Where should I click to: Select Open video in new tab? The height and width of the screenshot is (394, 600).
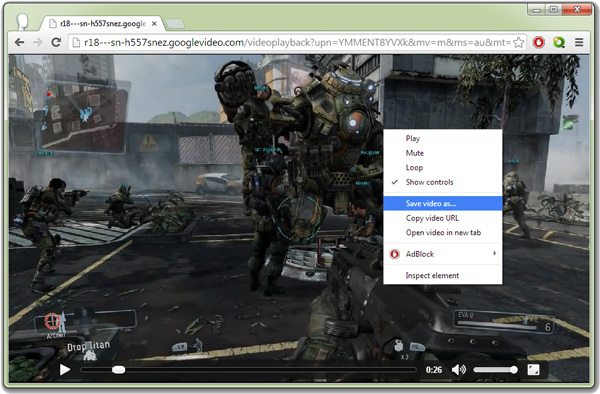[x=443, y=233]
